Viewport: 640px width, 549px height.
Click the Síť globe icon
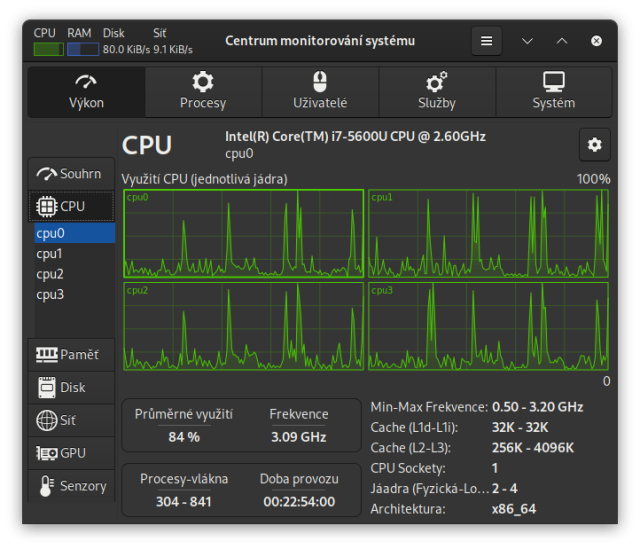pos(47,420)
